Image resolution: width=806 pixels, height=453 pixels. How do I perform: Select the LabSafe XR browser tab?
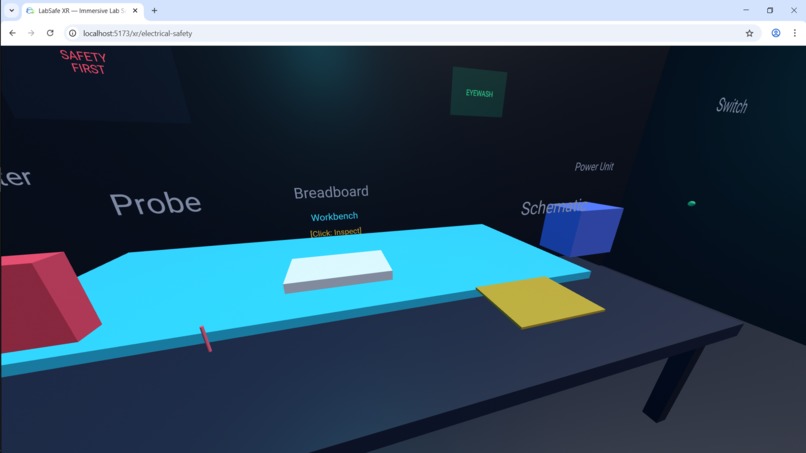pos(82,10)
